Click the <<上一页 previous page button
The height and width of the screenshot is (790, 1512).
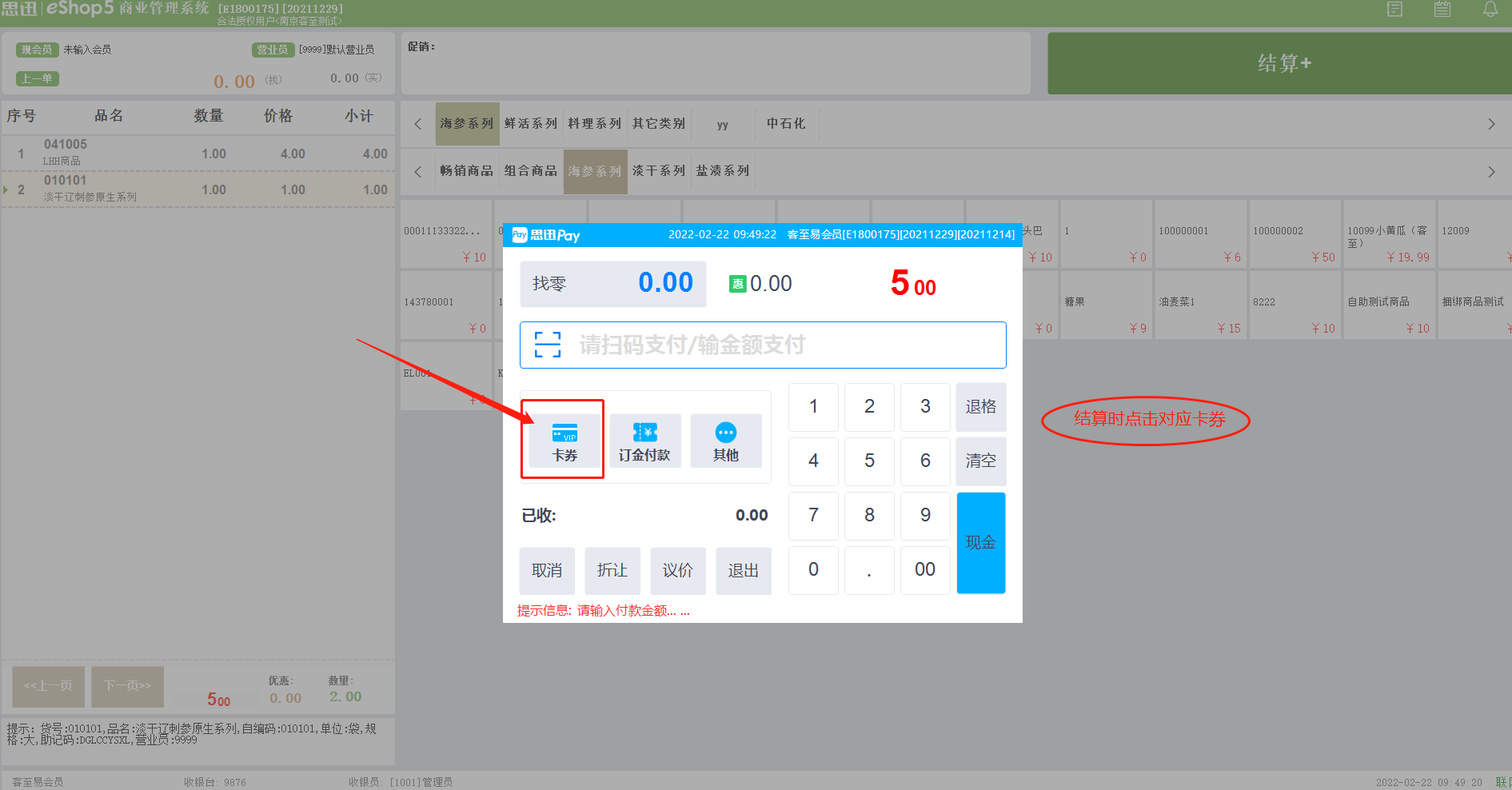click(48, 686)
